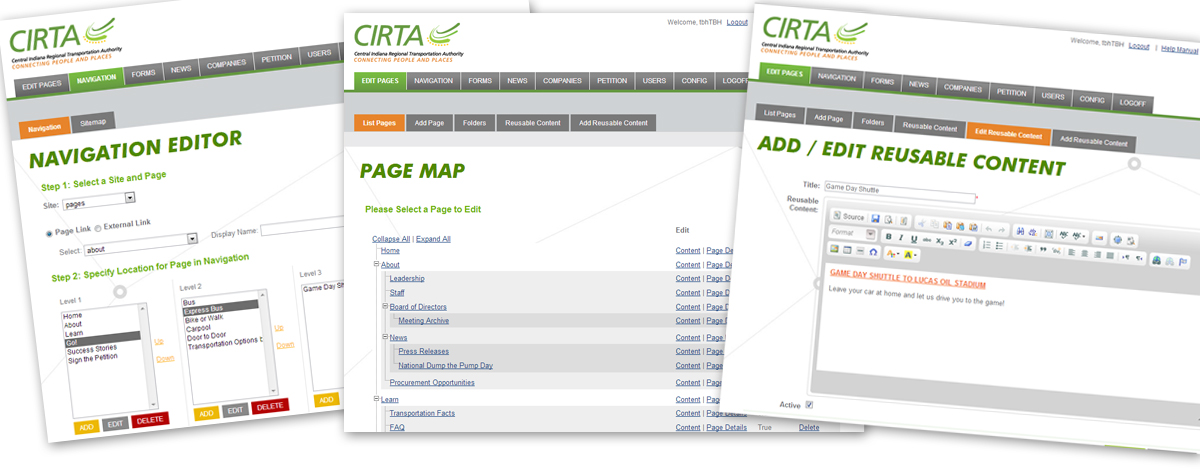Screen dimensions: 1200x471
Task: Apply Bold formatting in the editor toolbar
Action: 887,237
